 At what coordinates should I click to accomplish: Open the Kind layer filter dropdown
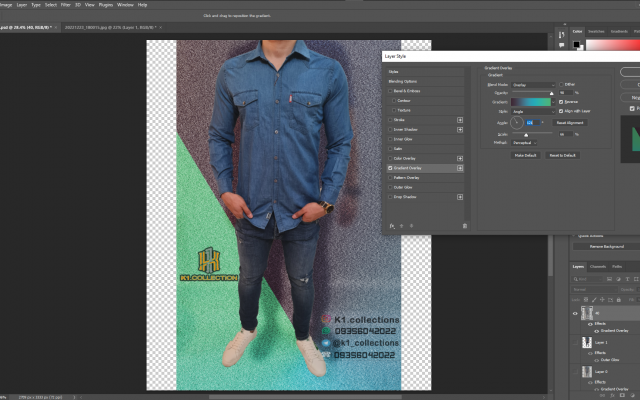(587, 279)
